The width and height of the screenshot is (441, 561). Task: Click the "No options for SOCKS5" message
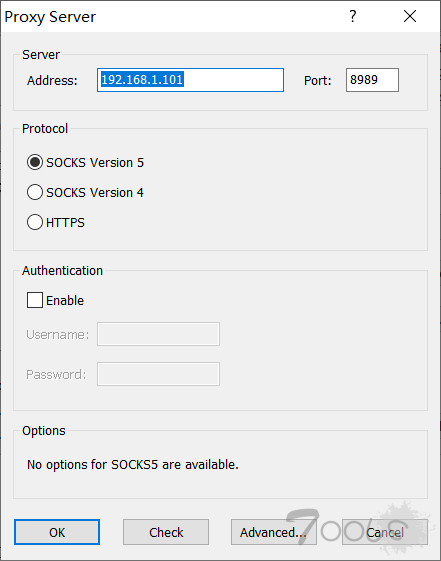133,465
